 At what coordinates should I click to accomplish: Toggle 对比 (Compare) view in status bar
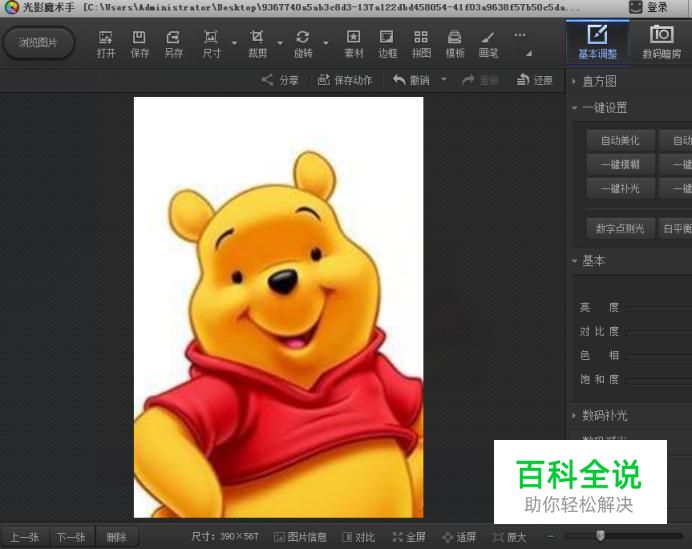[x=358, y=537]
